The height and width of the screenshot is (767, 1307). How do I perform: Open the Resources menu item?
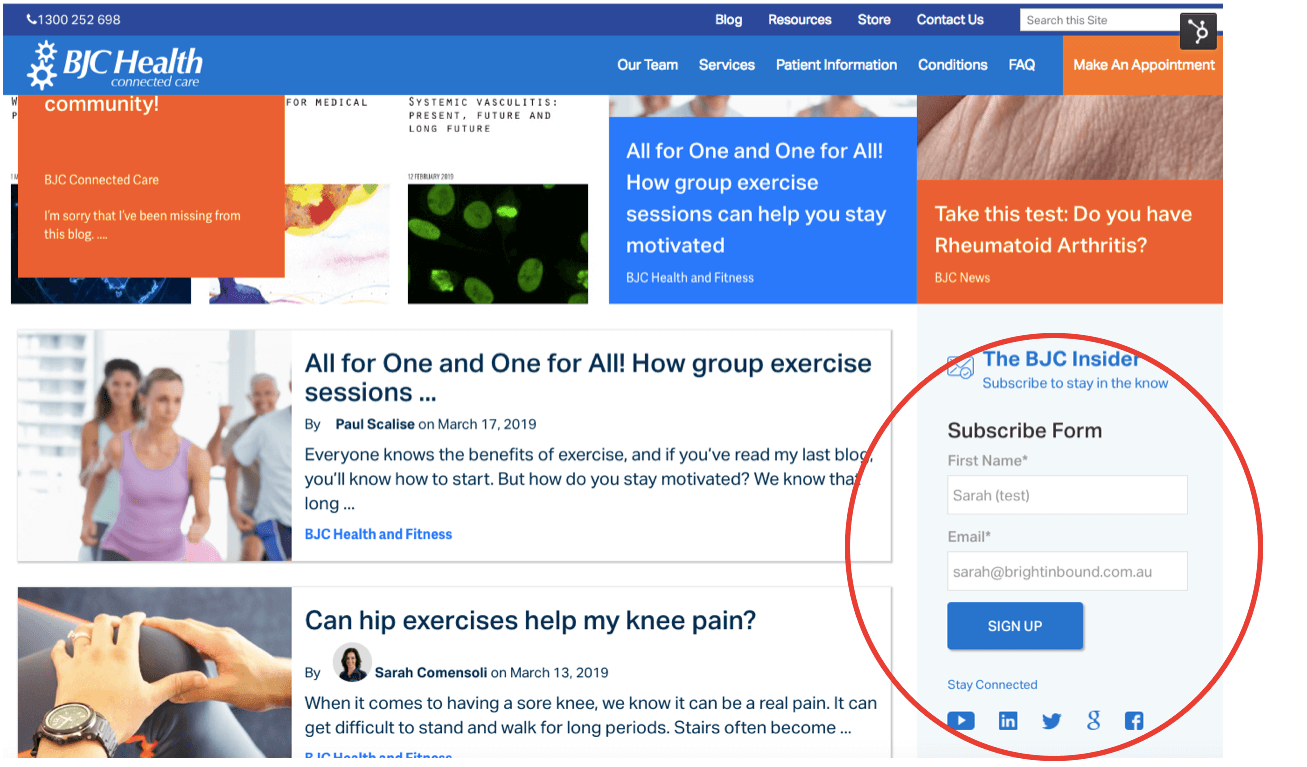tap(800, 19)
